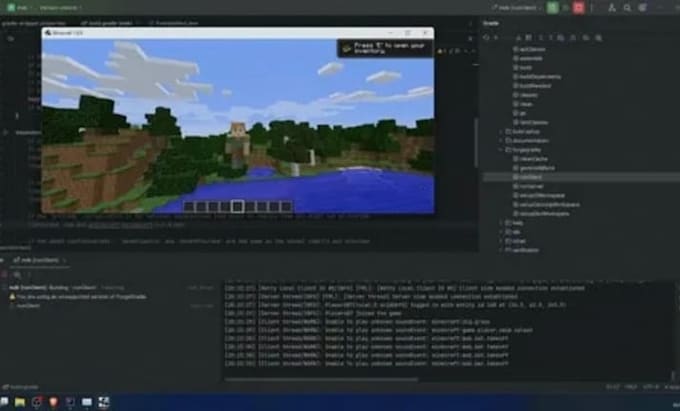The image size is (680, 411).
Task: Reload all Gradle projects icon
Action: click(486, 38)
